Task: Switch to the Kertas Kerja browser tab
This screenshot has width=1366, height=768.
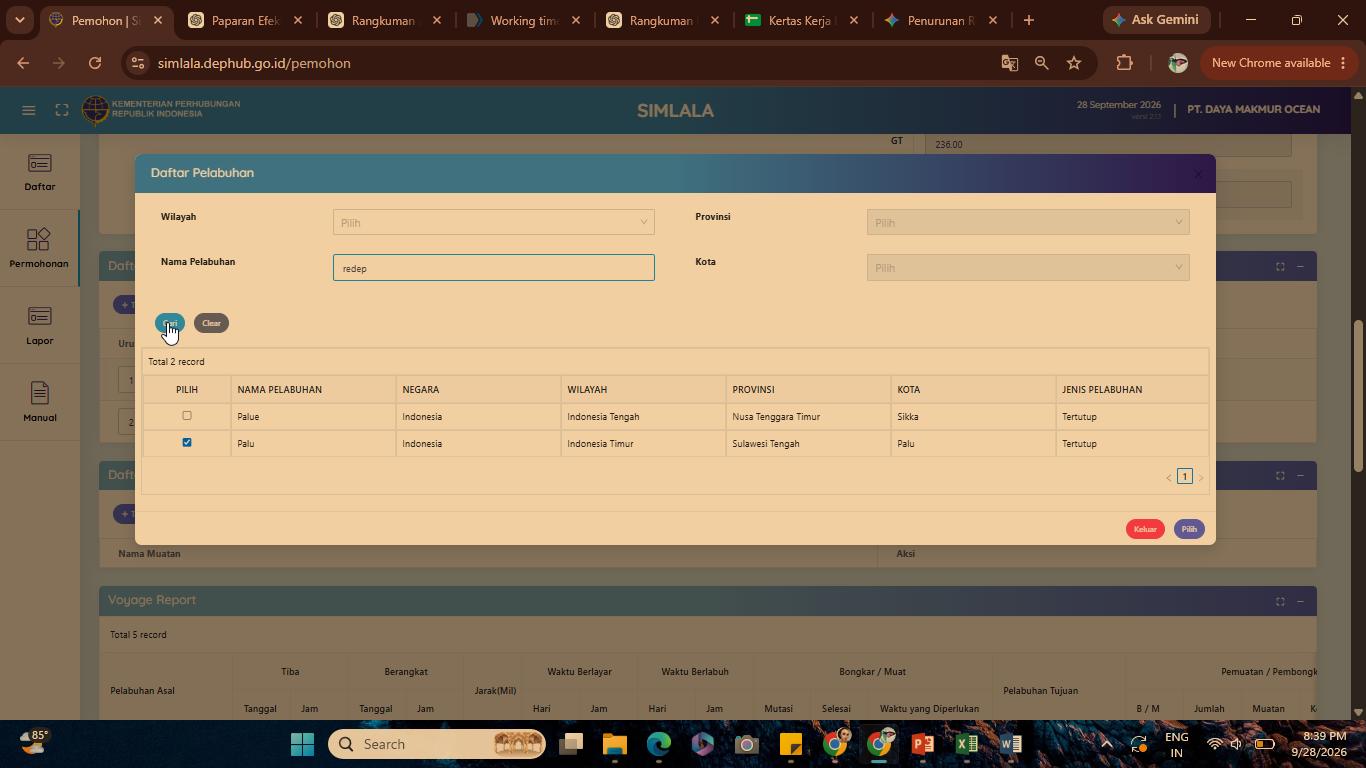Action: point(800,20)
